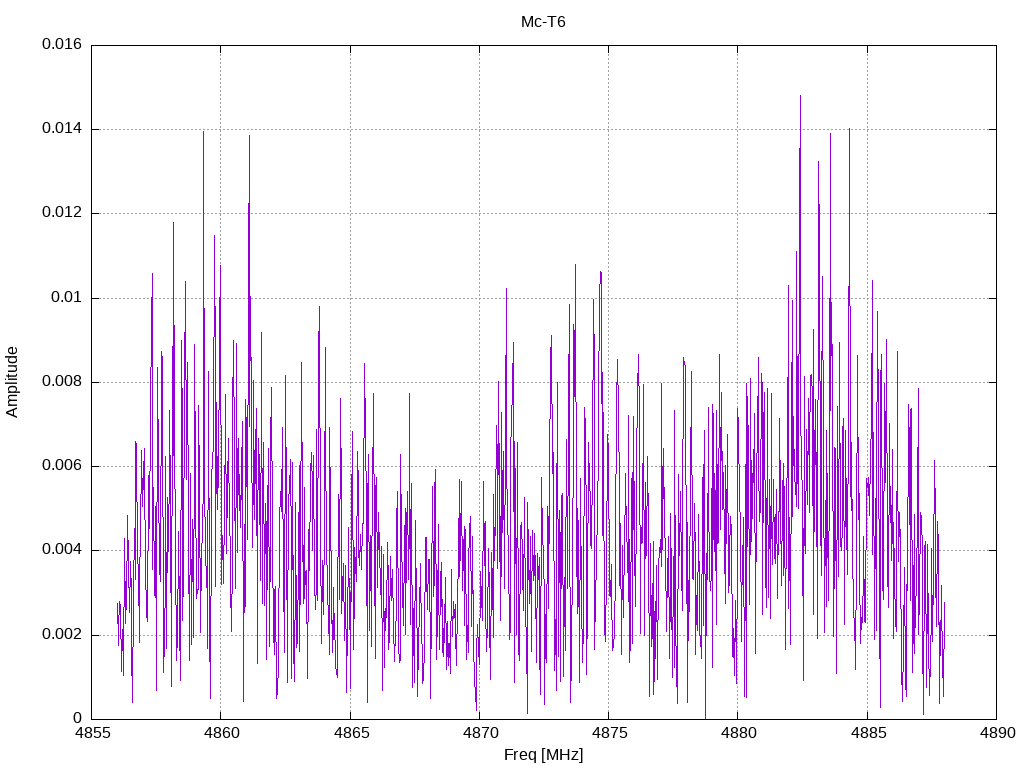The width and height of the screenshot is (1024, 768).
Task: Click the tallest spectrum peak near 4882 MHz
Action: (800, 97)
